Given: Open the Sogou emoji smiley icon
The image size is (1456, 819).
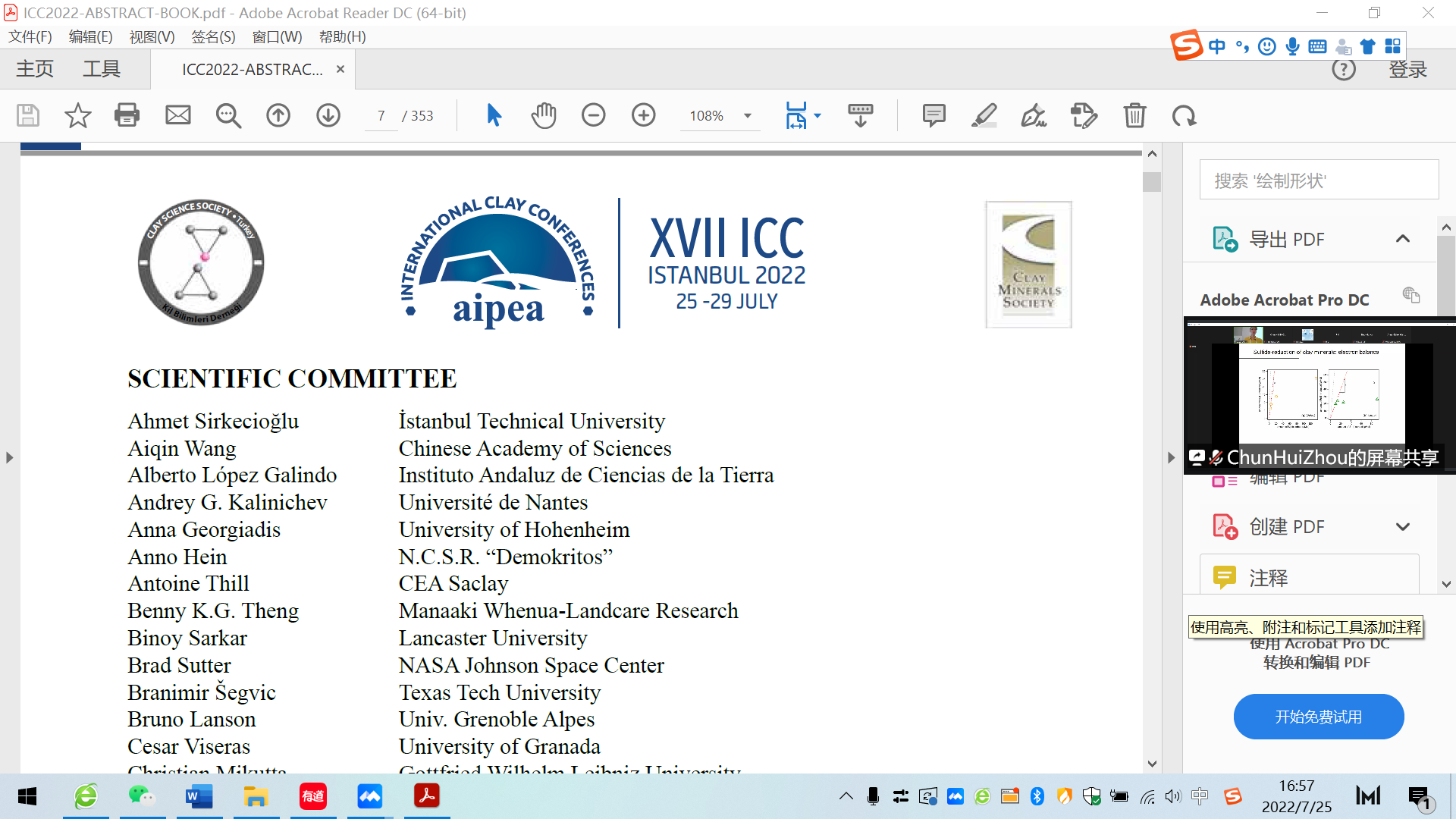Looking at the screenshot, I should (x=1267, y=47).
